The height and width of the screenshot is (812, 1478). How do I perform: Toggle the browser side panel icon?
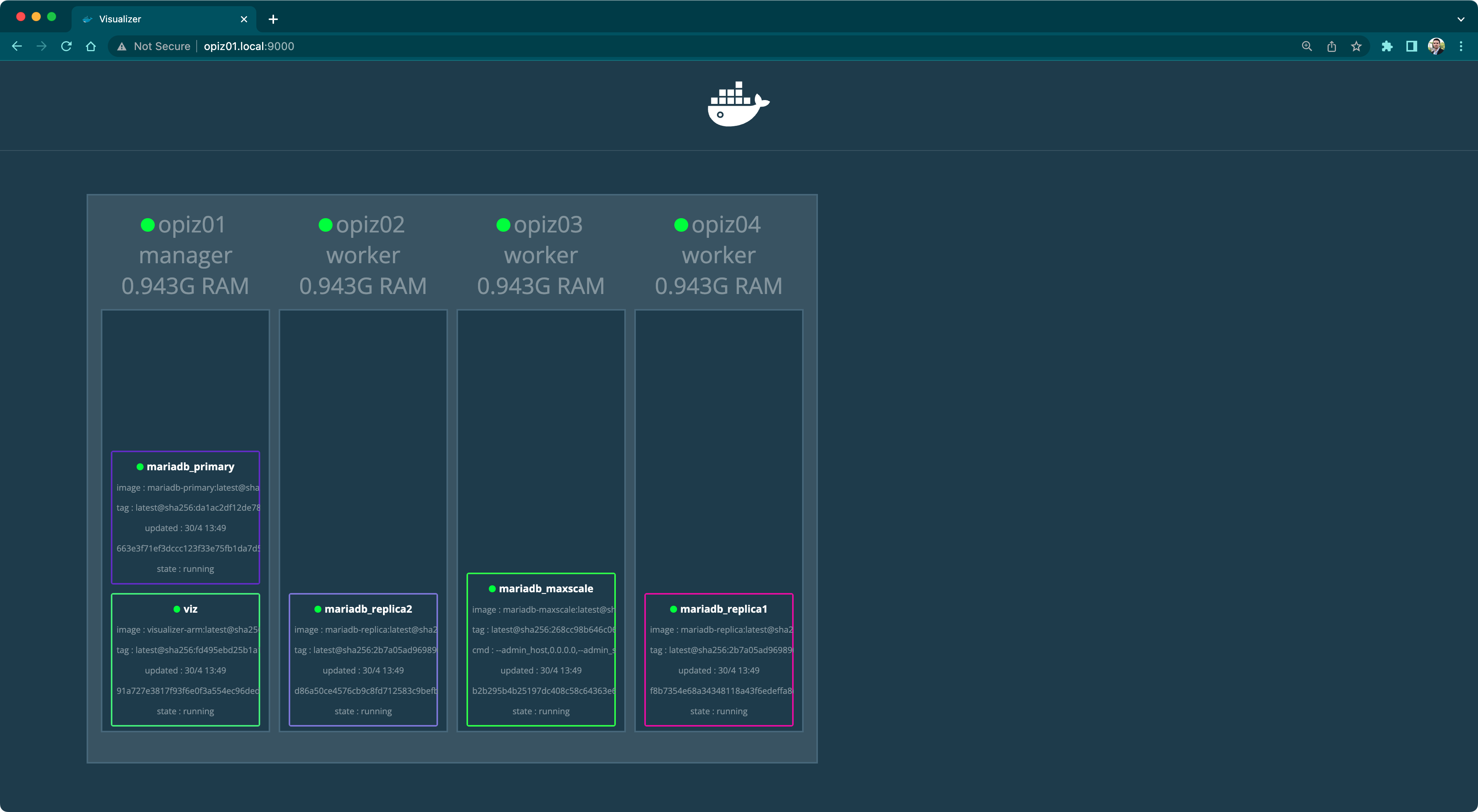tap(1411, 47)
